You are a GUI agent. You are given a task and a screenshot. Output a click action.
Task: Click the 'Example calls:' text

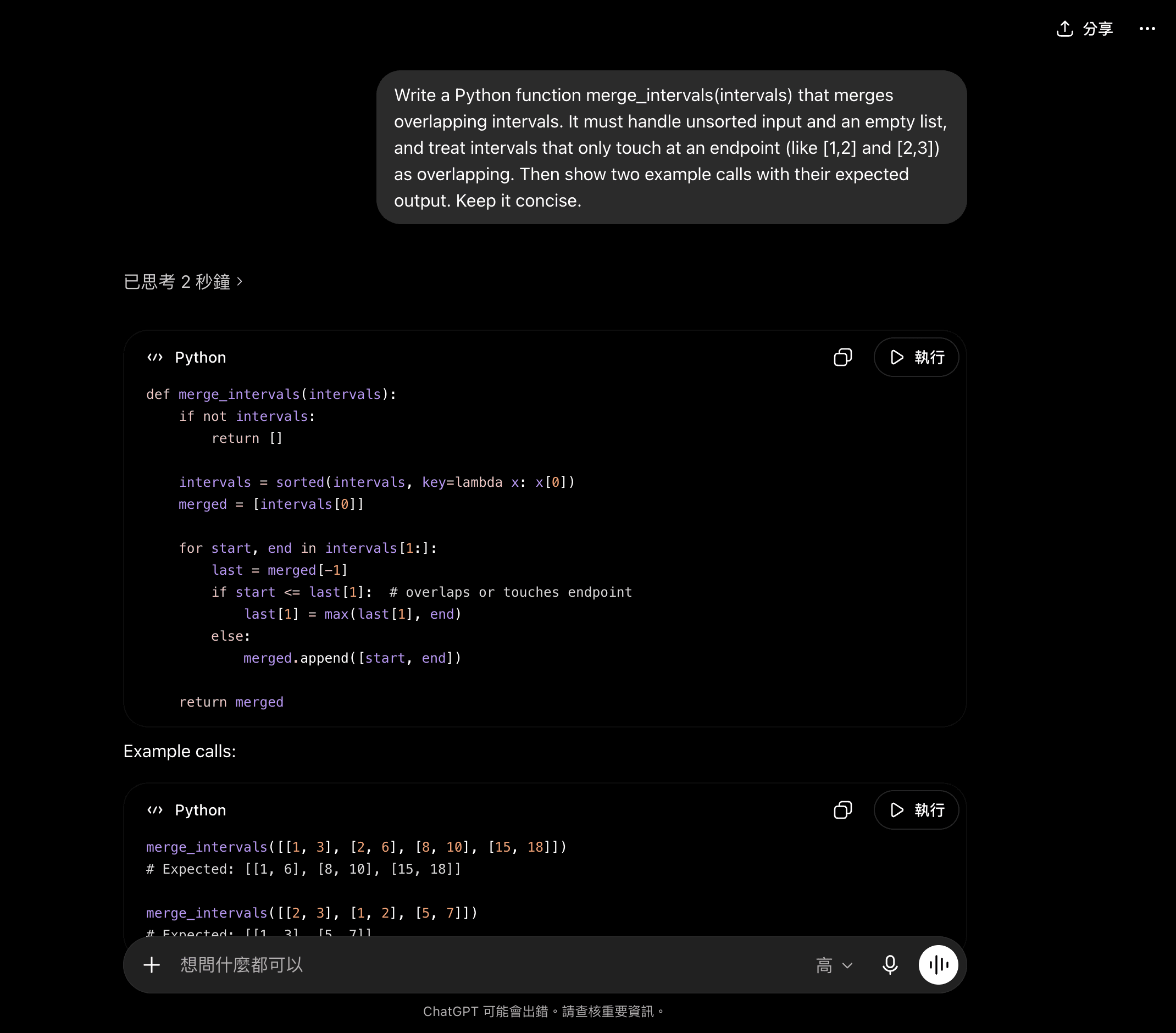pos(180,751)
